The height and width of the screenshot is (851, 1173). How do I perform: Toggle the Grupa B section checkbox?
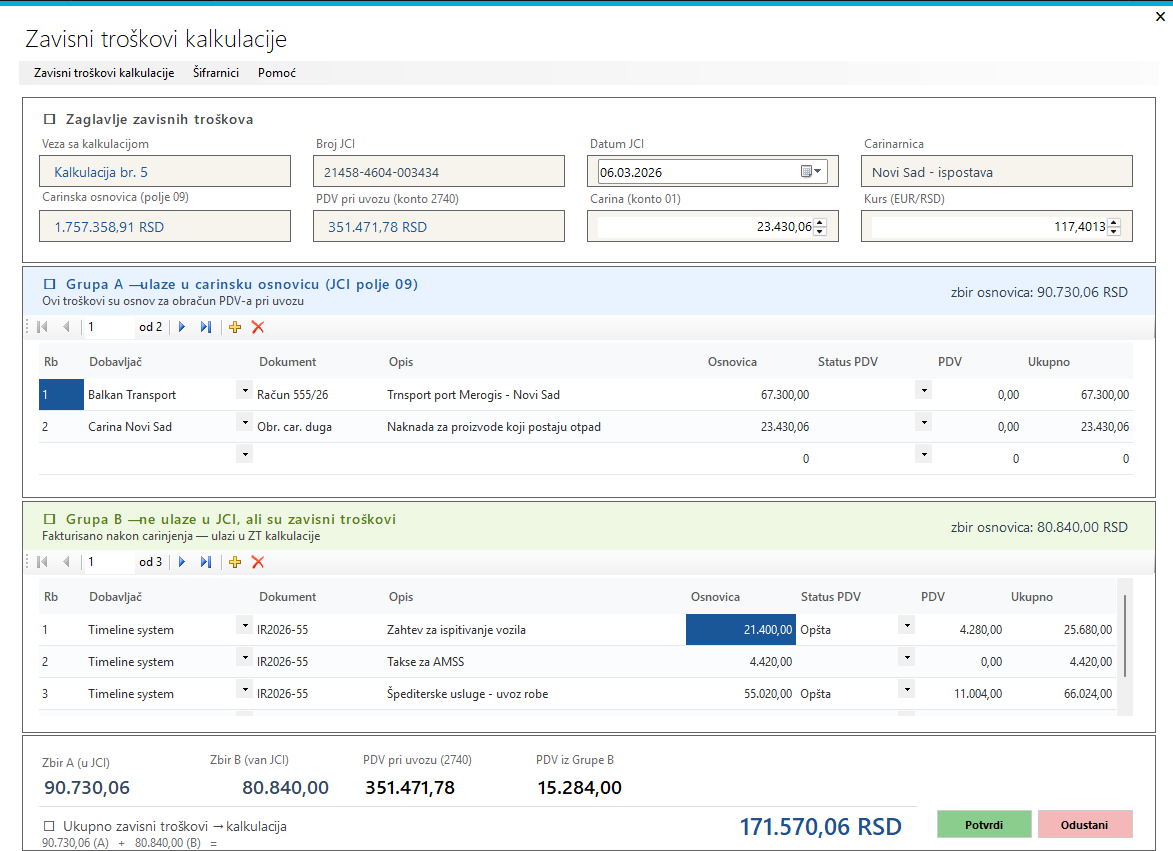(50, 519)
